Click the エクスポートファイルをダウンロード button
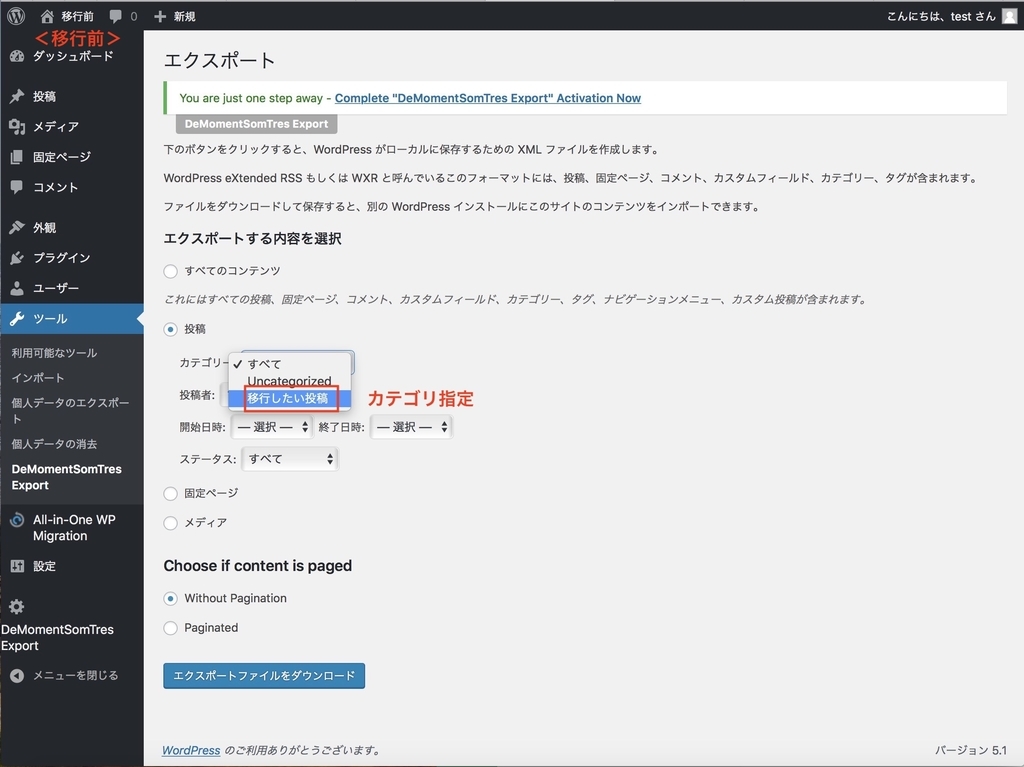Viewport: 1024px width, 767px height. (x=263, y=675)
